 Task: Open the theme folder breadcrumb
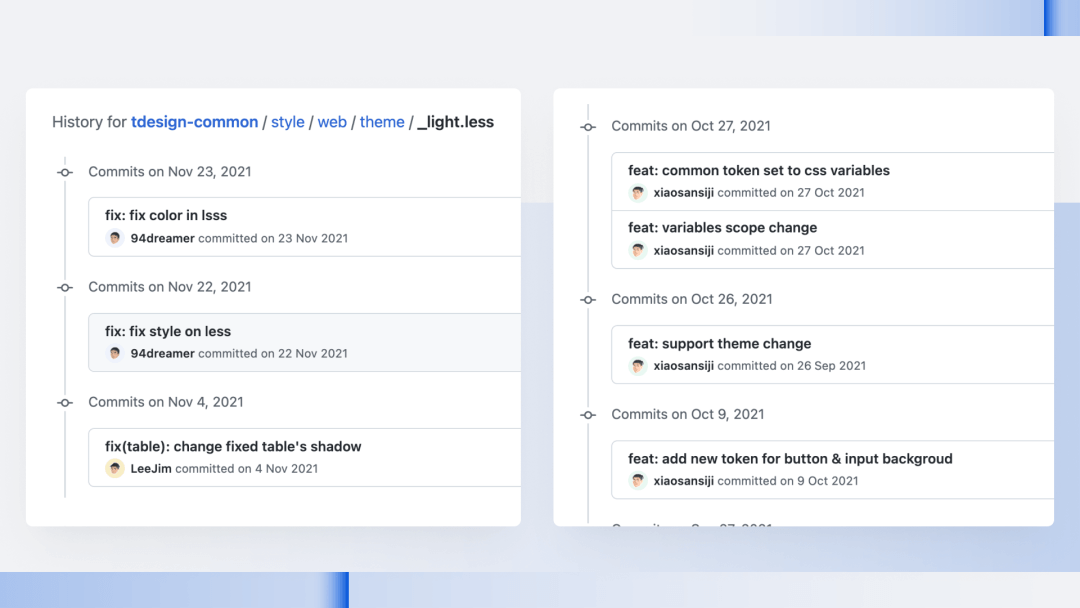click(382, 122)
